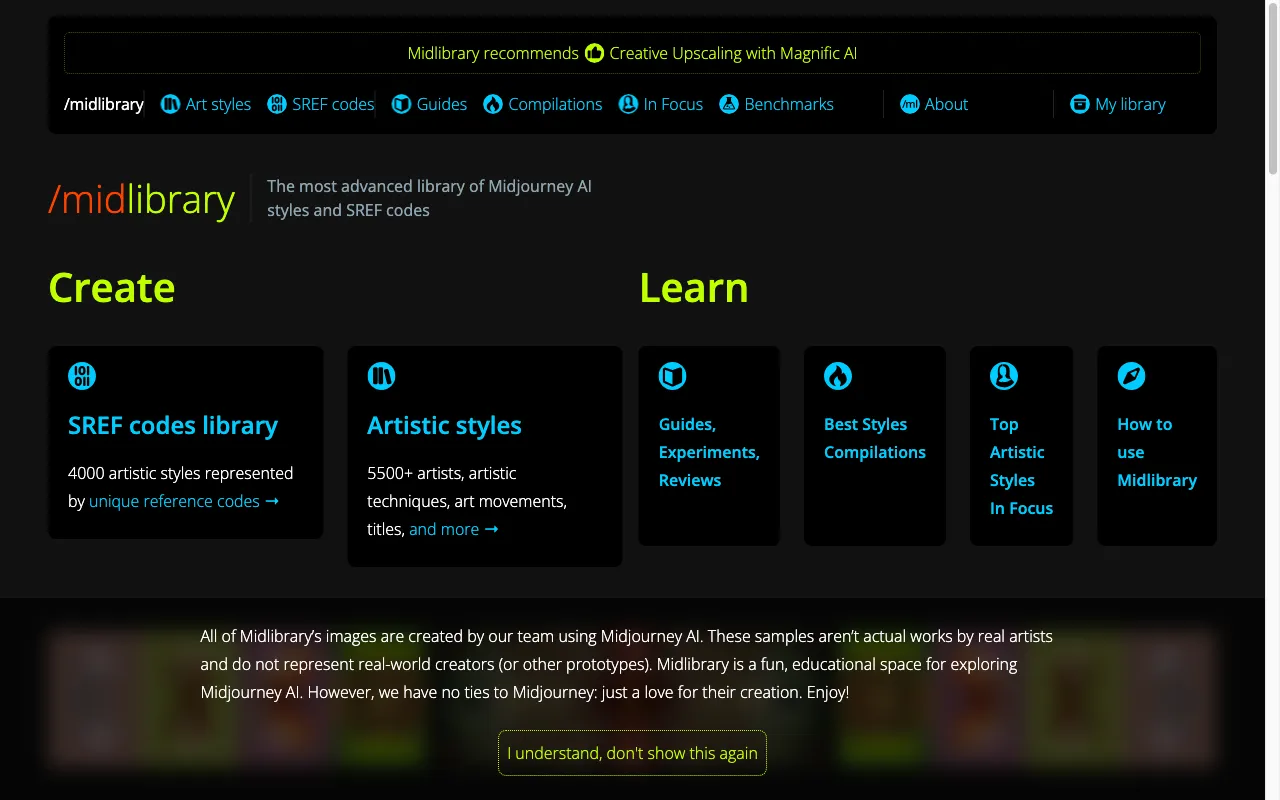Click the /midlibrary home text in navbar

104,104
